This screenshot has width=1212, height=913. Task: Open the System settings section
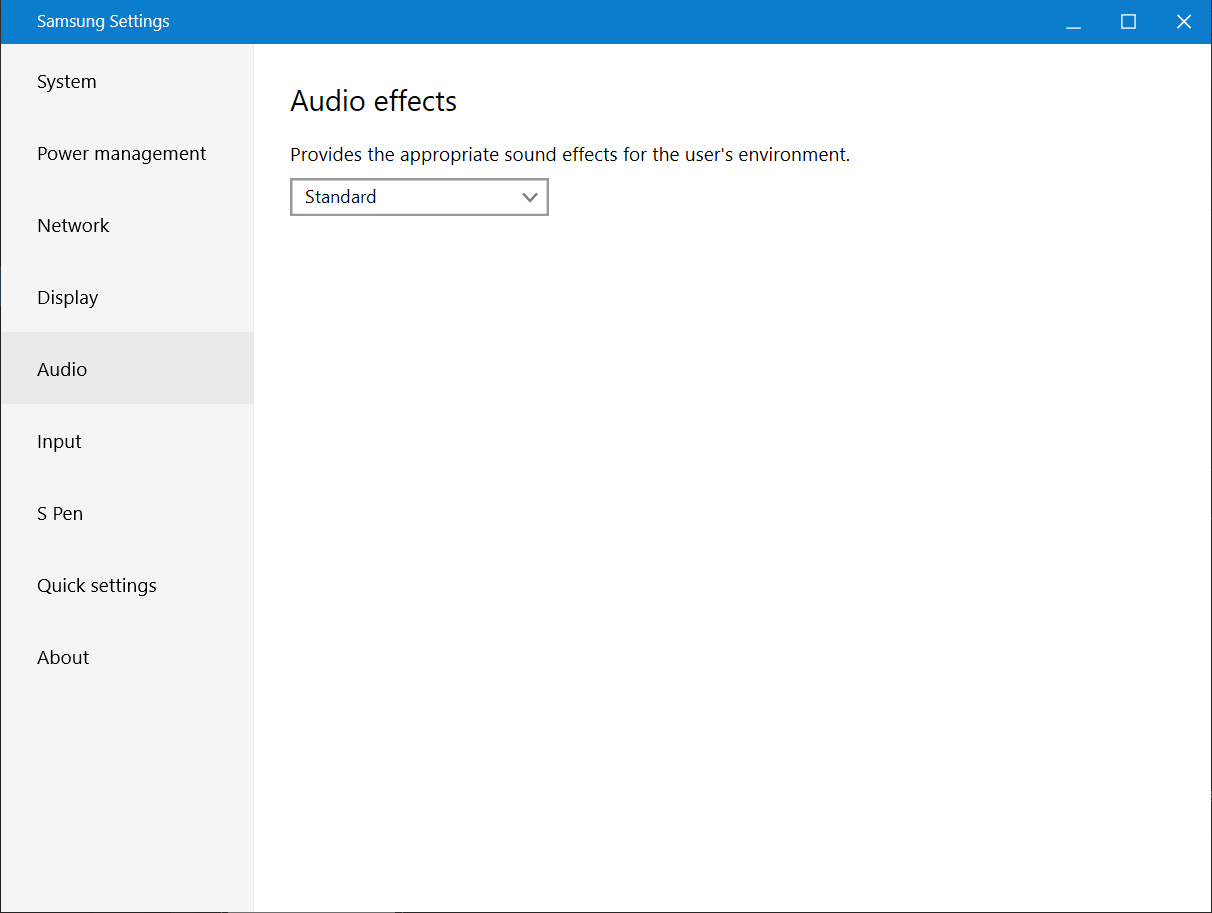pyautogui.click(x=127, y=82)
